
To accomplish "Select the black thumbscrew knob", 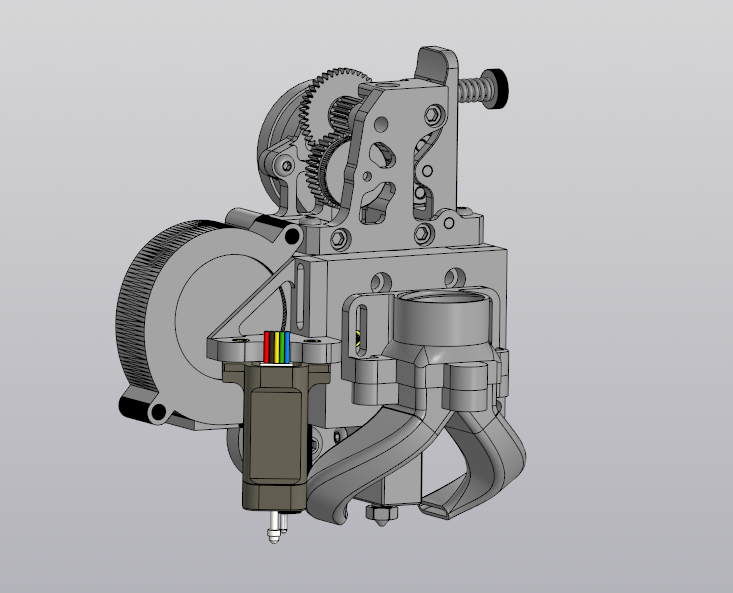I will tap(495, 86).
